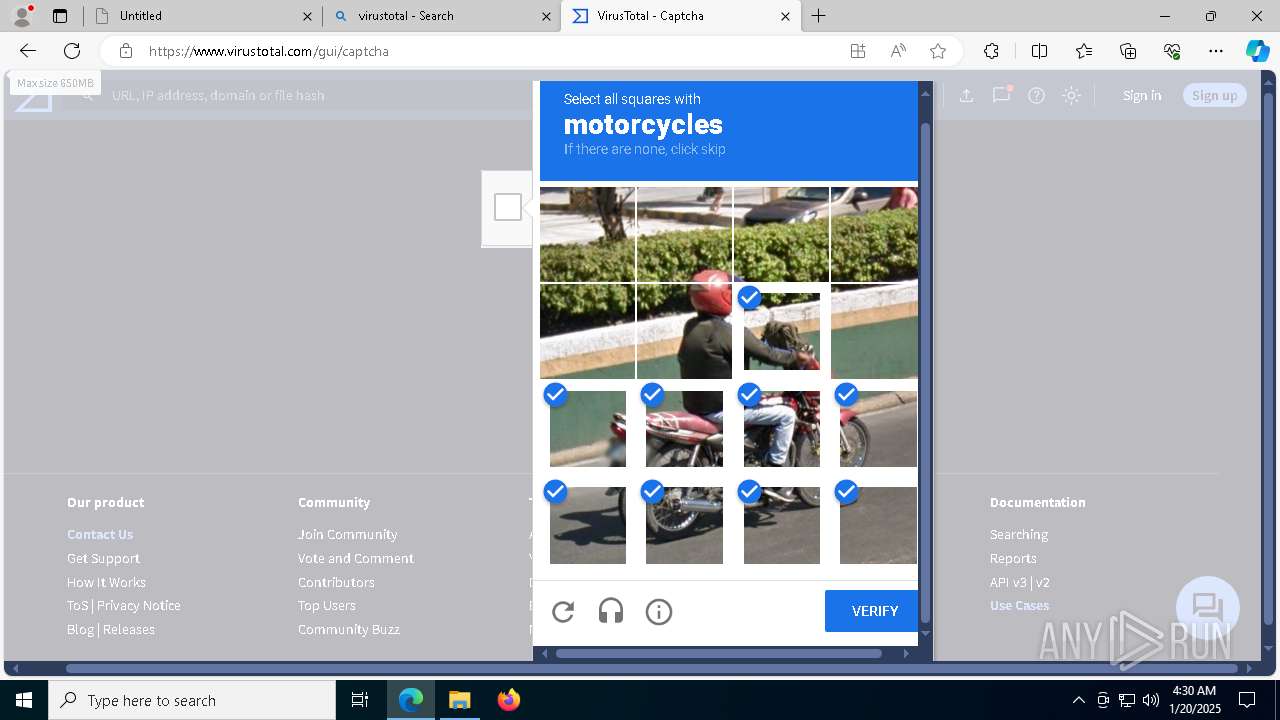This screenshot has width=1280, height=720.
Task: Click the page horizontal scrollbar at bottom
Action: (x=652, y=668)
